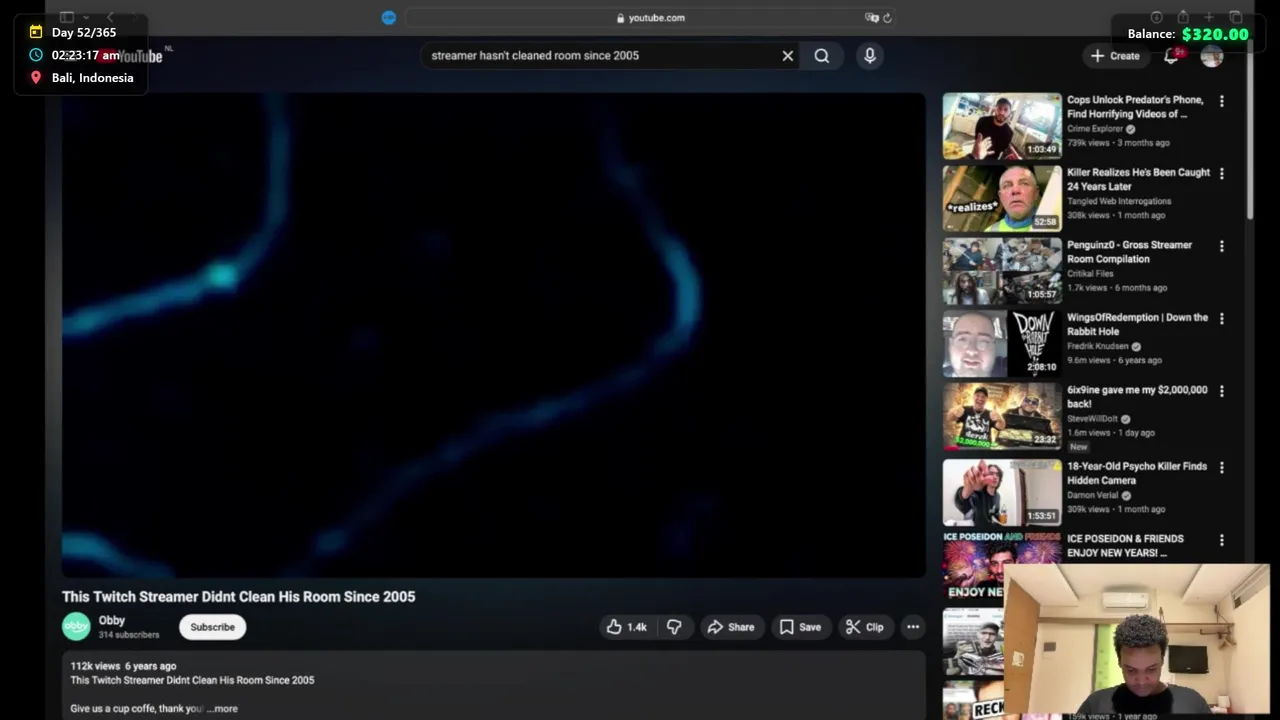The image size is (1280, 720).
Task: Open options menu for Cops Unlock Predator's Phone video
Action: (1221, 101)
